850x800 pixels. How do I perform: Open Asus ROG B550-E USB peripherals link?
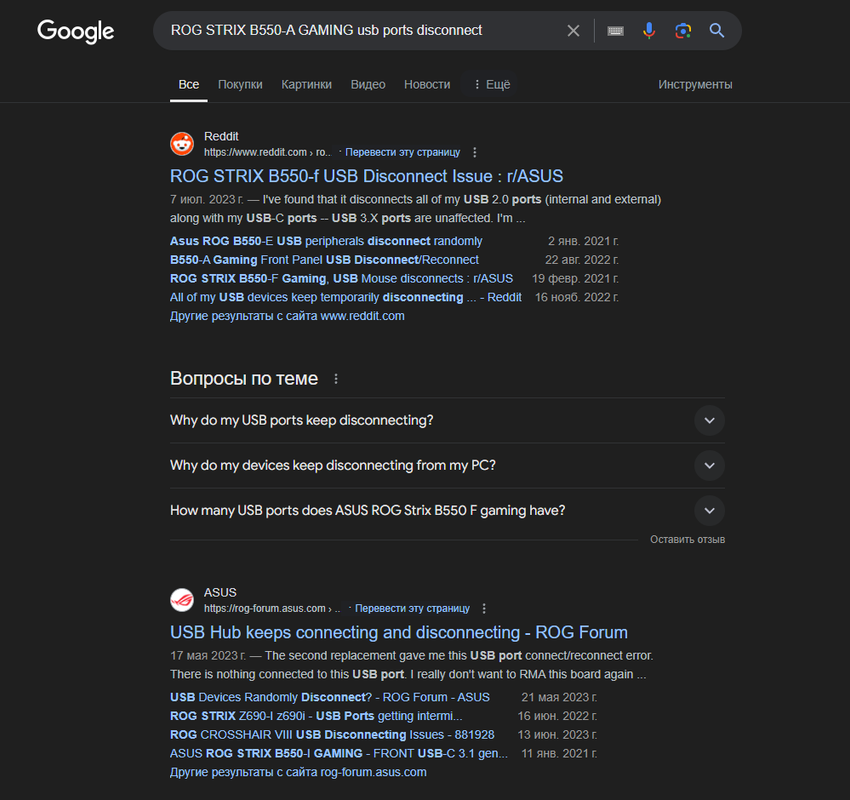326,241
